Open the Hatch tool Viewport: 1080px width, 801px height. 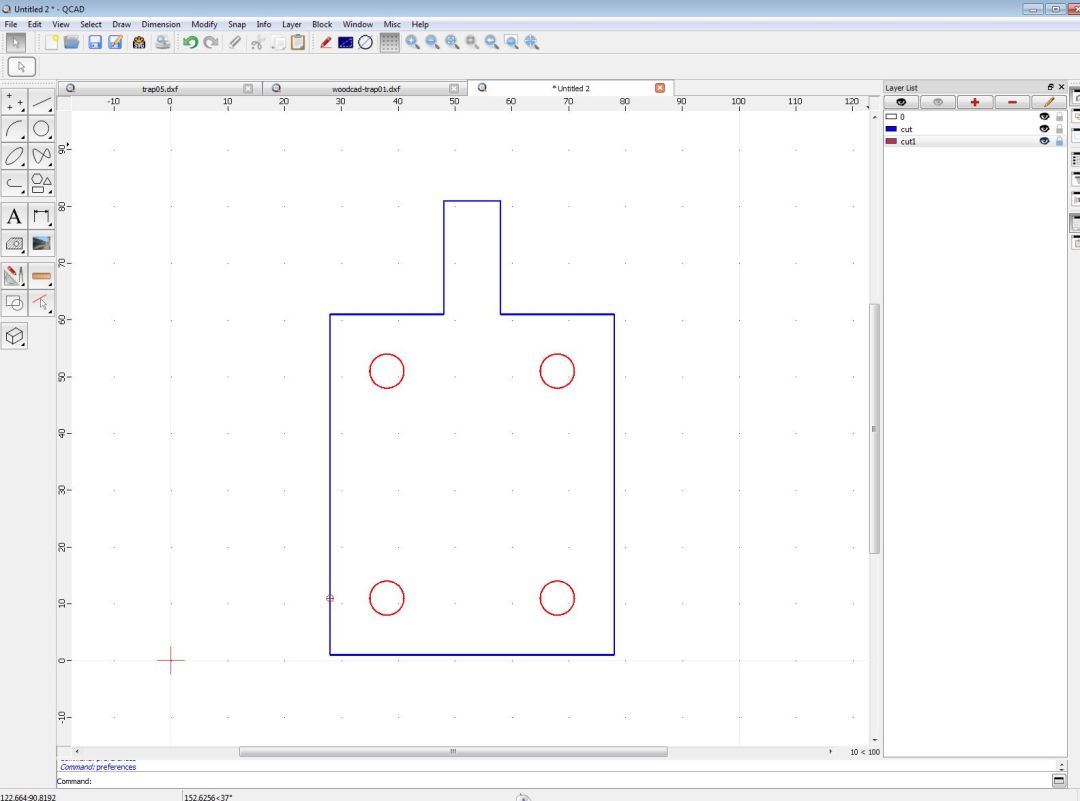(x=14, y=243)
